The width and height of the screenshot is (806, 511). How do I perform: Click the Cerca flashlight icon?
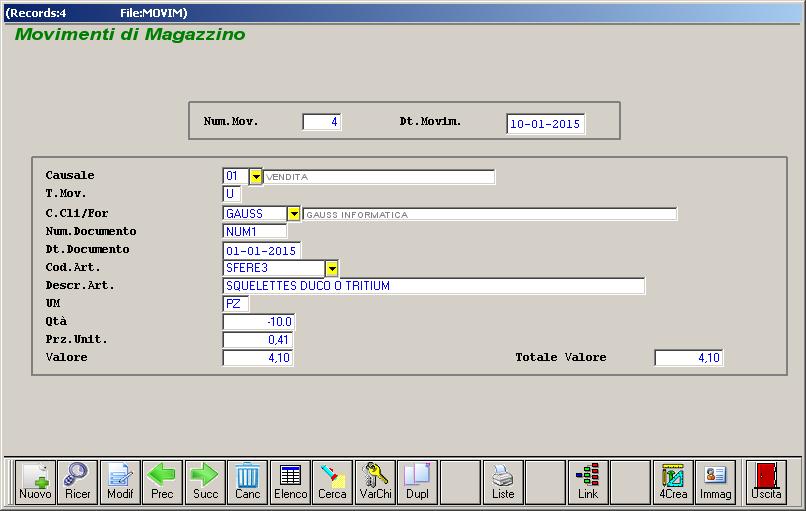click(x=333, y=482)
